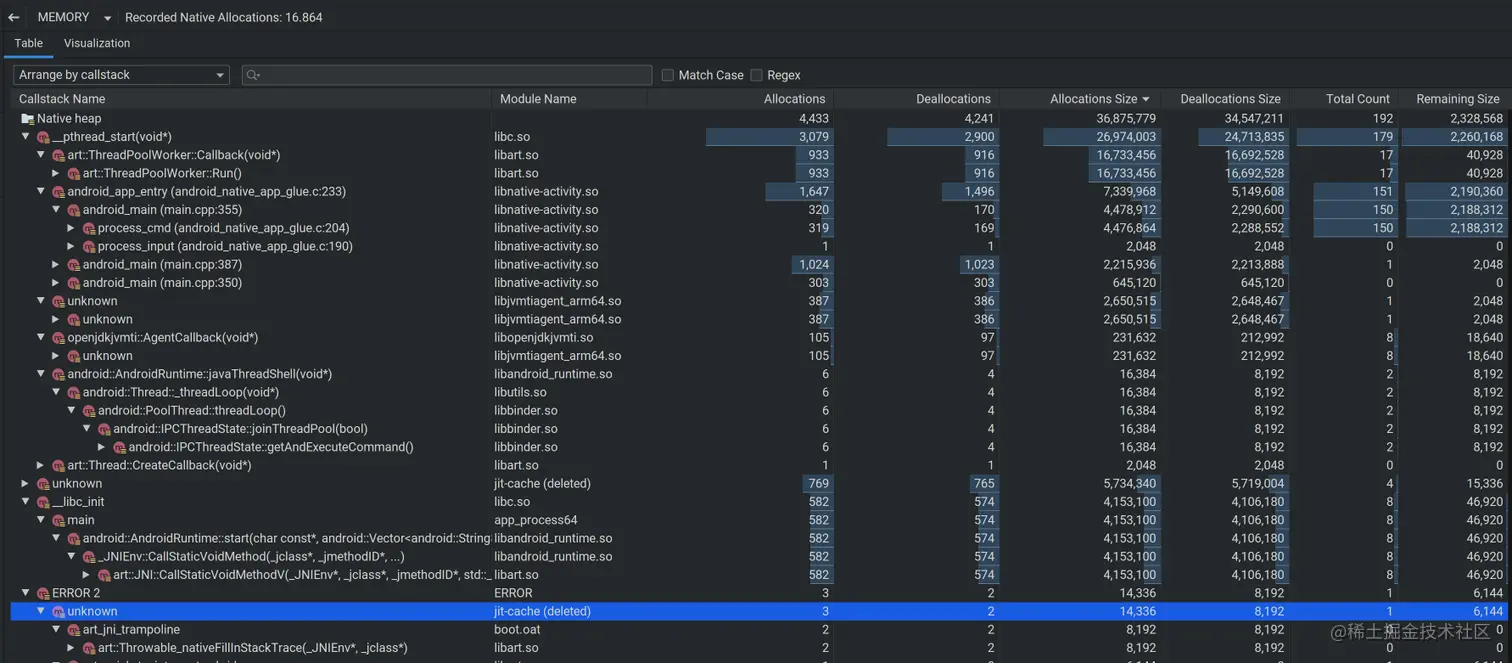This screenshot has width=1512, height=663.
Task: Switch to the Visualization tab
Action: [96, 43]
